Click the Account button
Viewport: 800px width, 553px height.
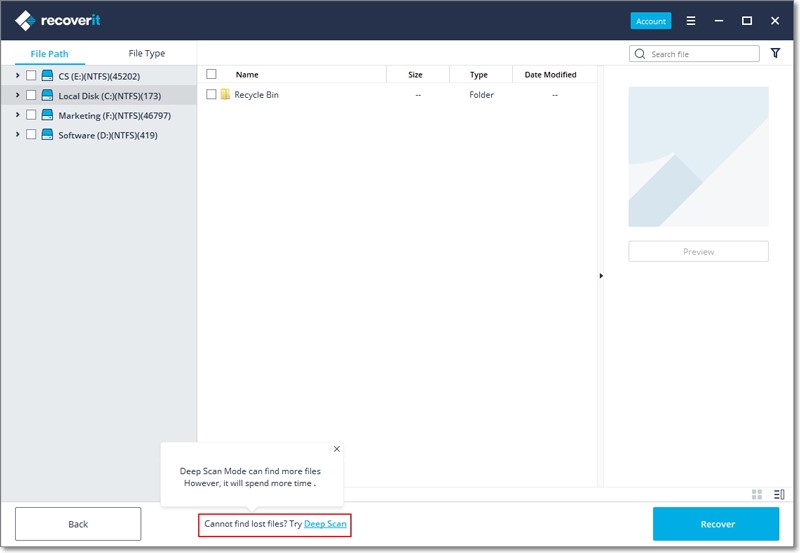point(651,21)
